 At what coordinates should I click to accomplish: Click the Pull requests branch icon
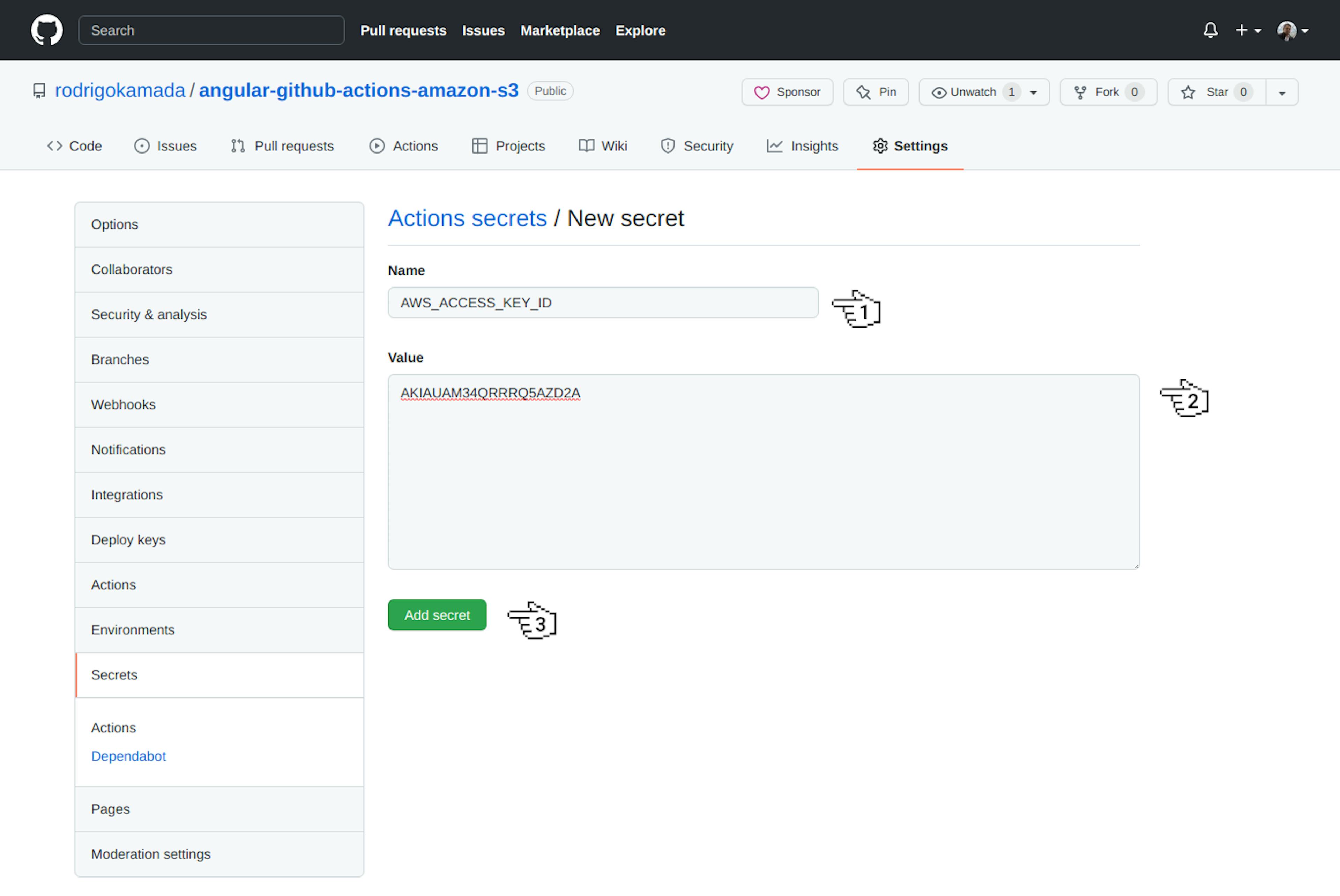238,146
